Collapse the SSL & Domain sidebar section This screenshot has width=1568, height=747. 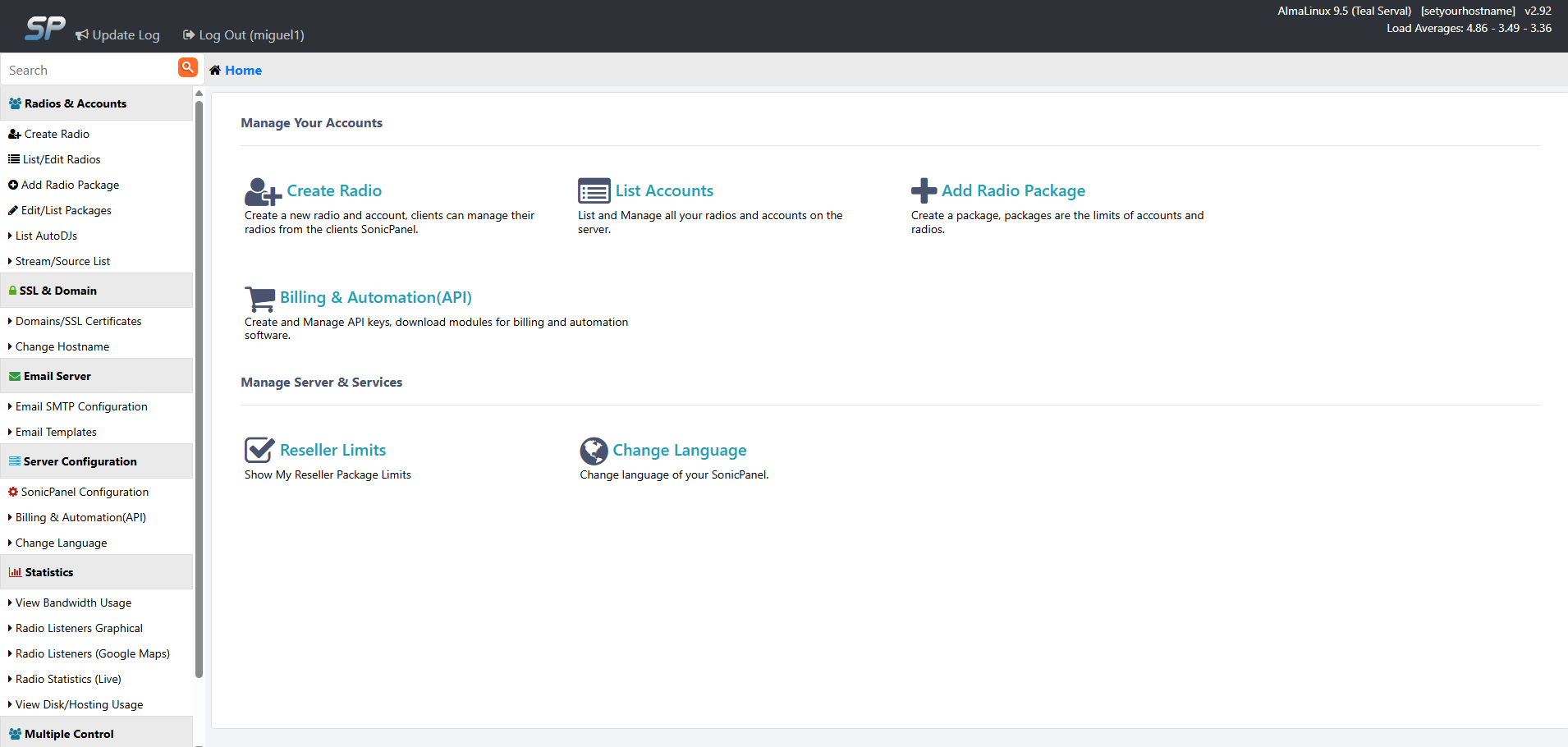pos(97,291)
